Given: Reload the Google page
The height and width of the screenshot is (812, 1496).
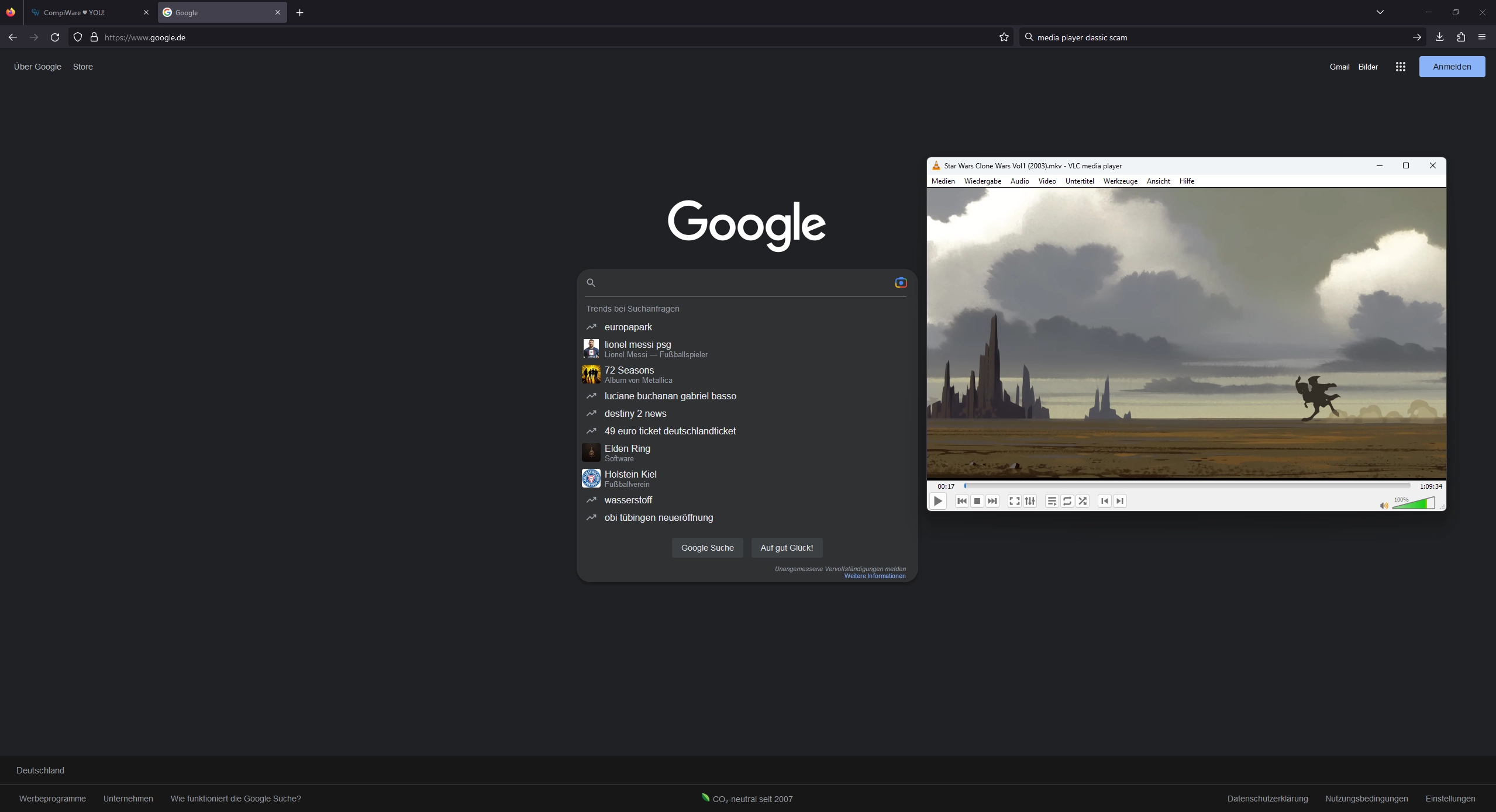Looking at the screenshot, I should coord(55,37).
